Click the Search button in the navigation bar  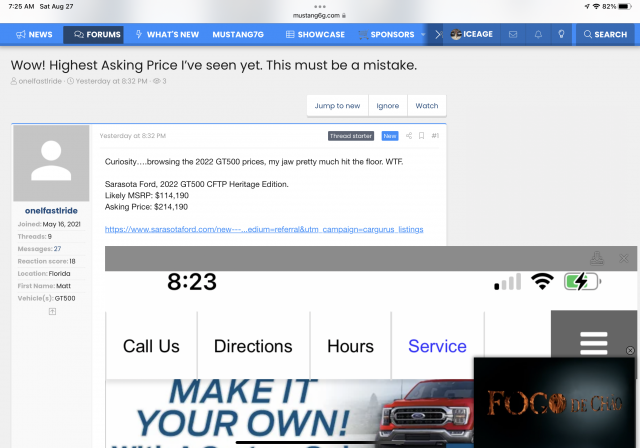(x=603, y=34)
